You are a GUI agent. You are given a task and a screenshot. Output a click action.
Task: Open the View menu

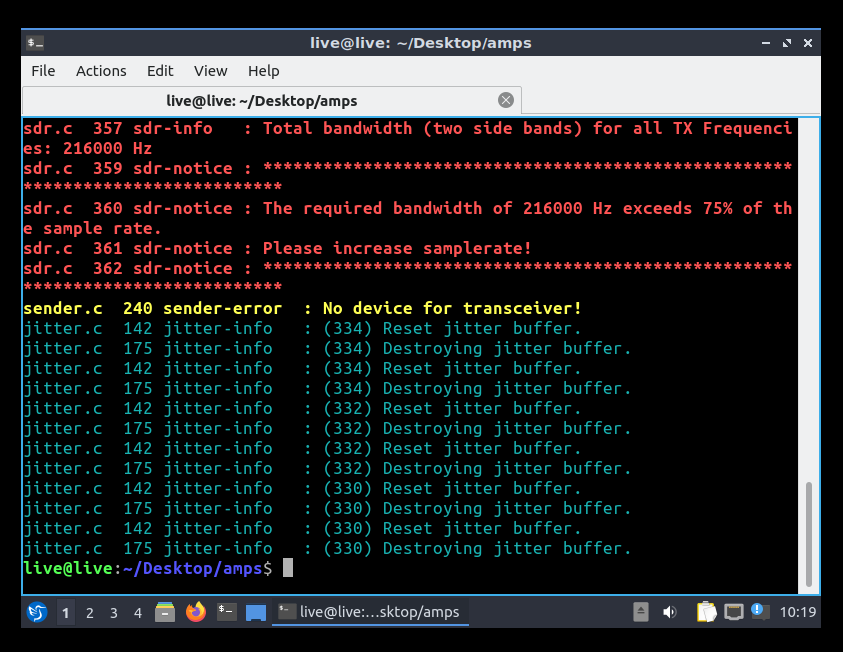[211, 71]
